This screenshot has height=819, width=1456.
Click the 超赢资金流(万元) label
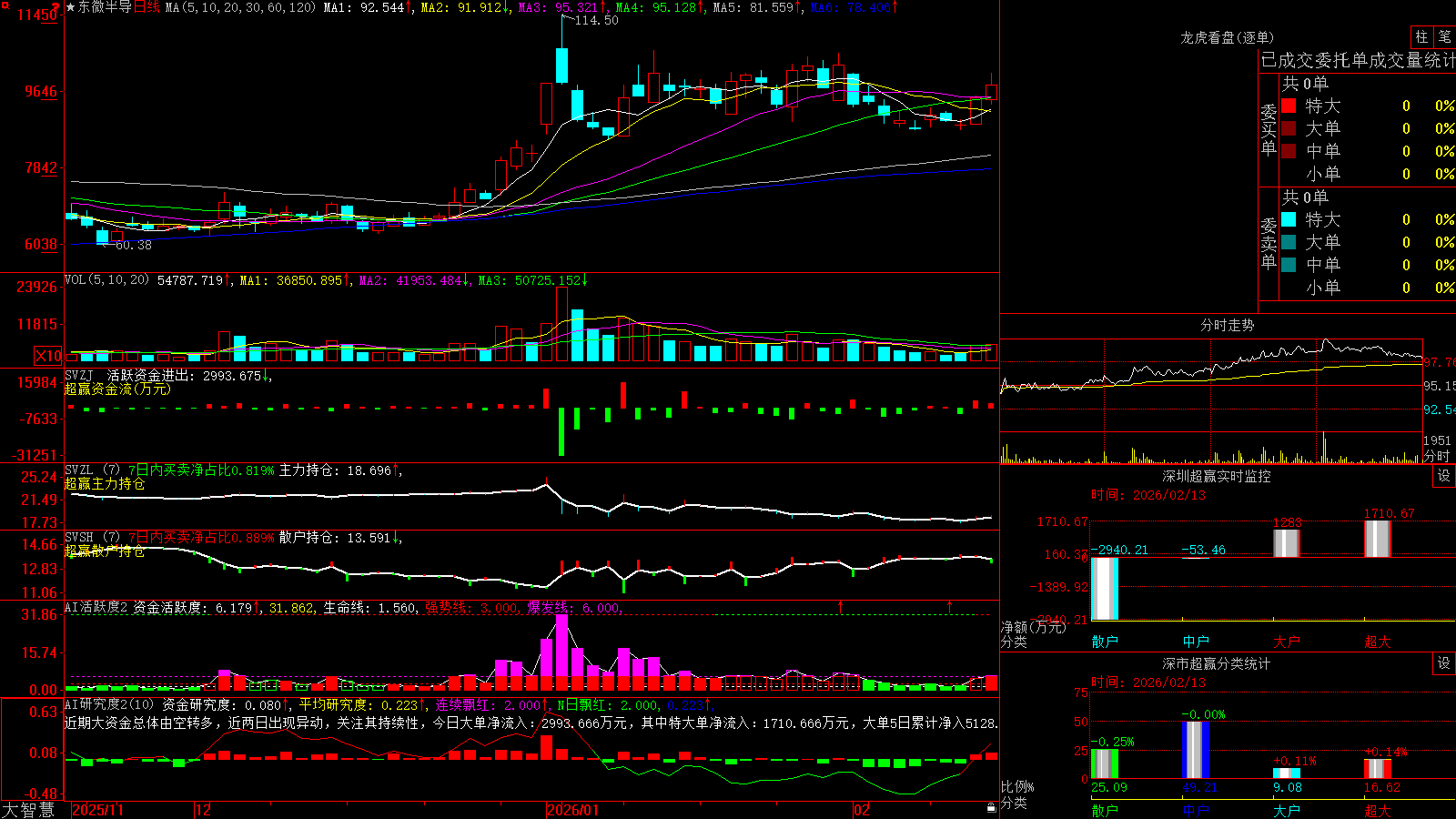pyautogui.click(x=117, y=389)
